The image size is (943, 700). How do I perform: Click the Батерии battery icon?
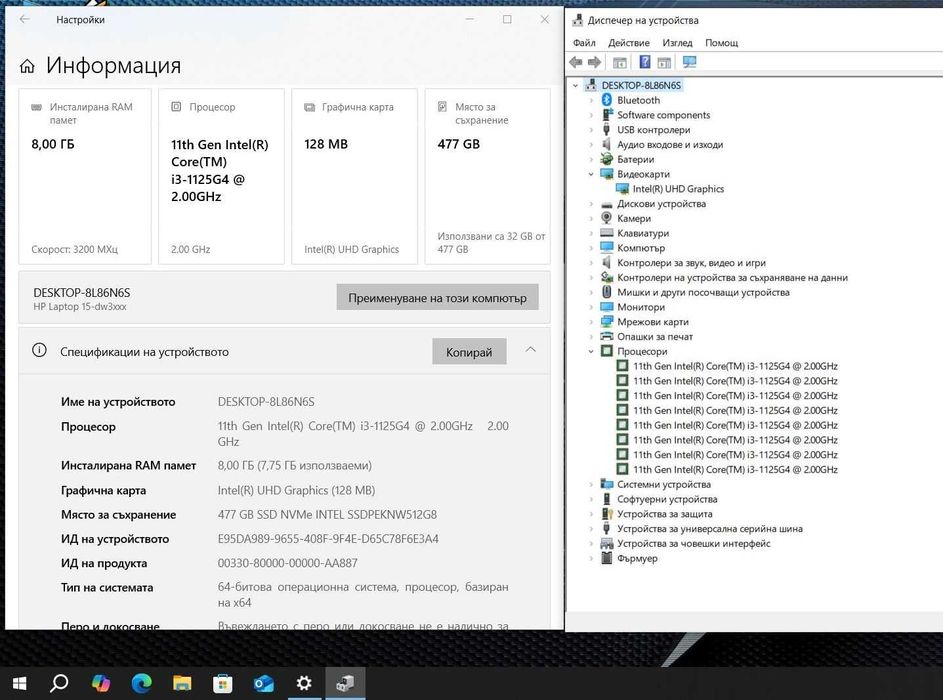[607, 159]
